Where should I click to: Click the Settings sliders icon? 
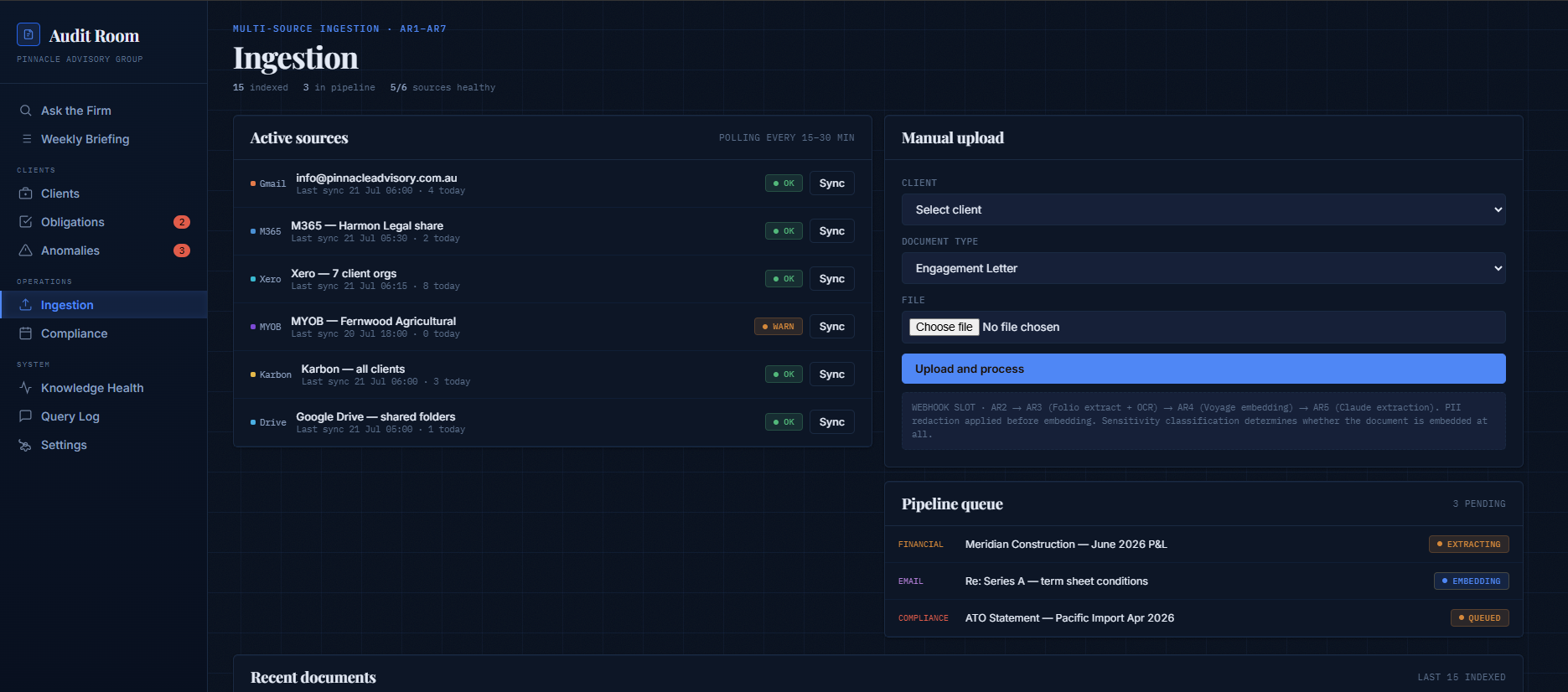(x=26, y=445)
